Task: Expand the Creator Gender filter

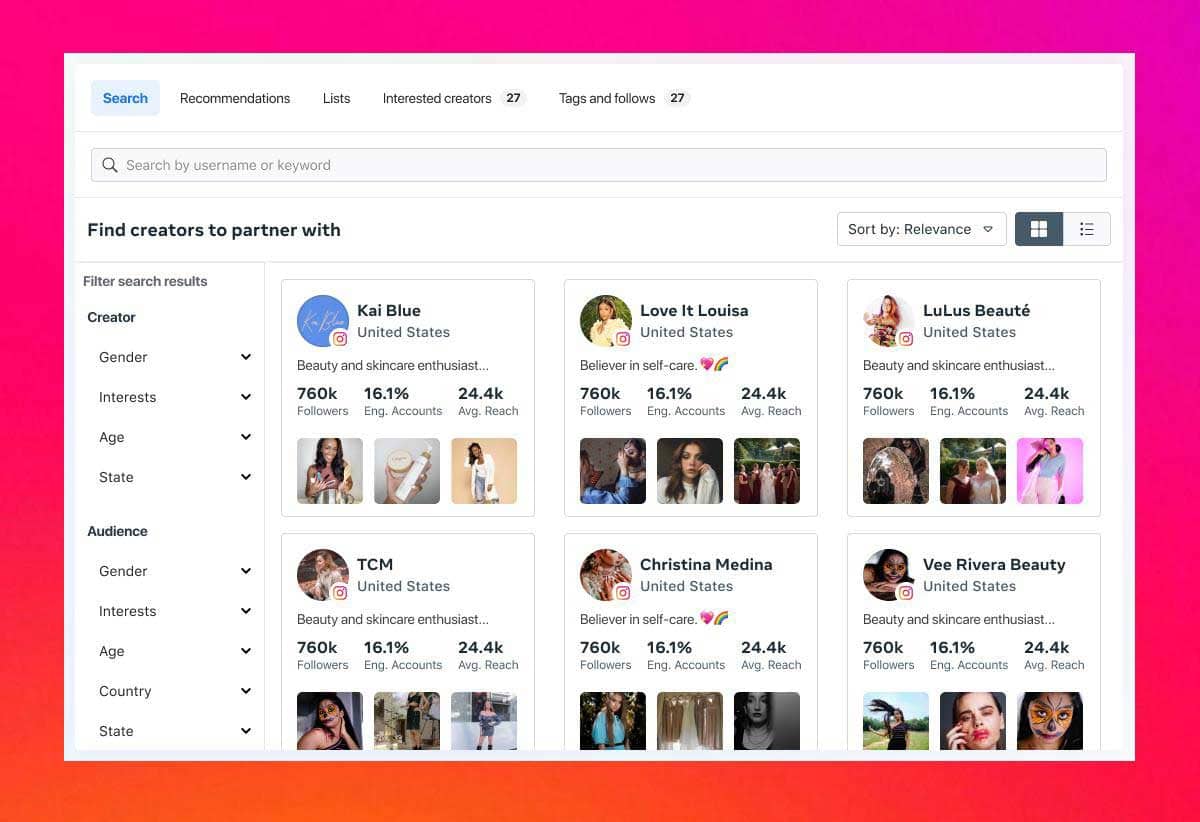Action: tap(174, 357)
